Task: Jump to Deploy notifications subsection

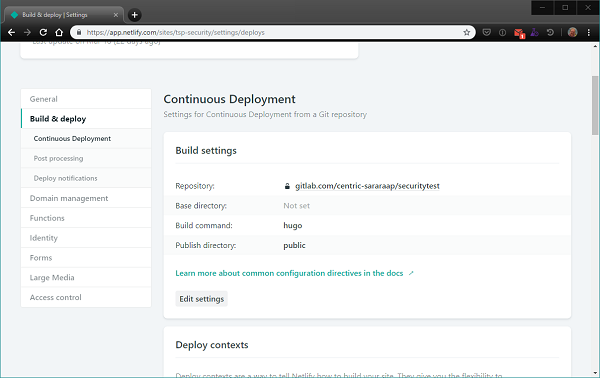Action: coord(86,178)
